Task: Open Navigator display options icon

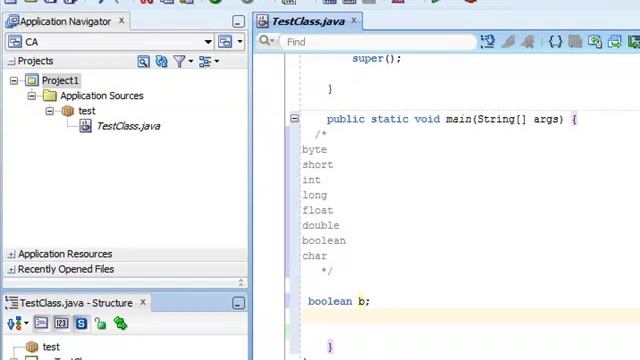Action: [204, 62]
